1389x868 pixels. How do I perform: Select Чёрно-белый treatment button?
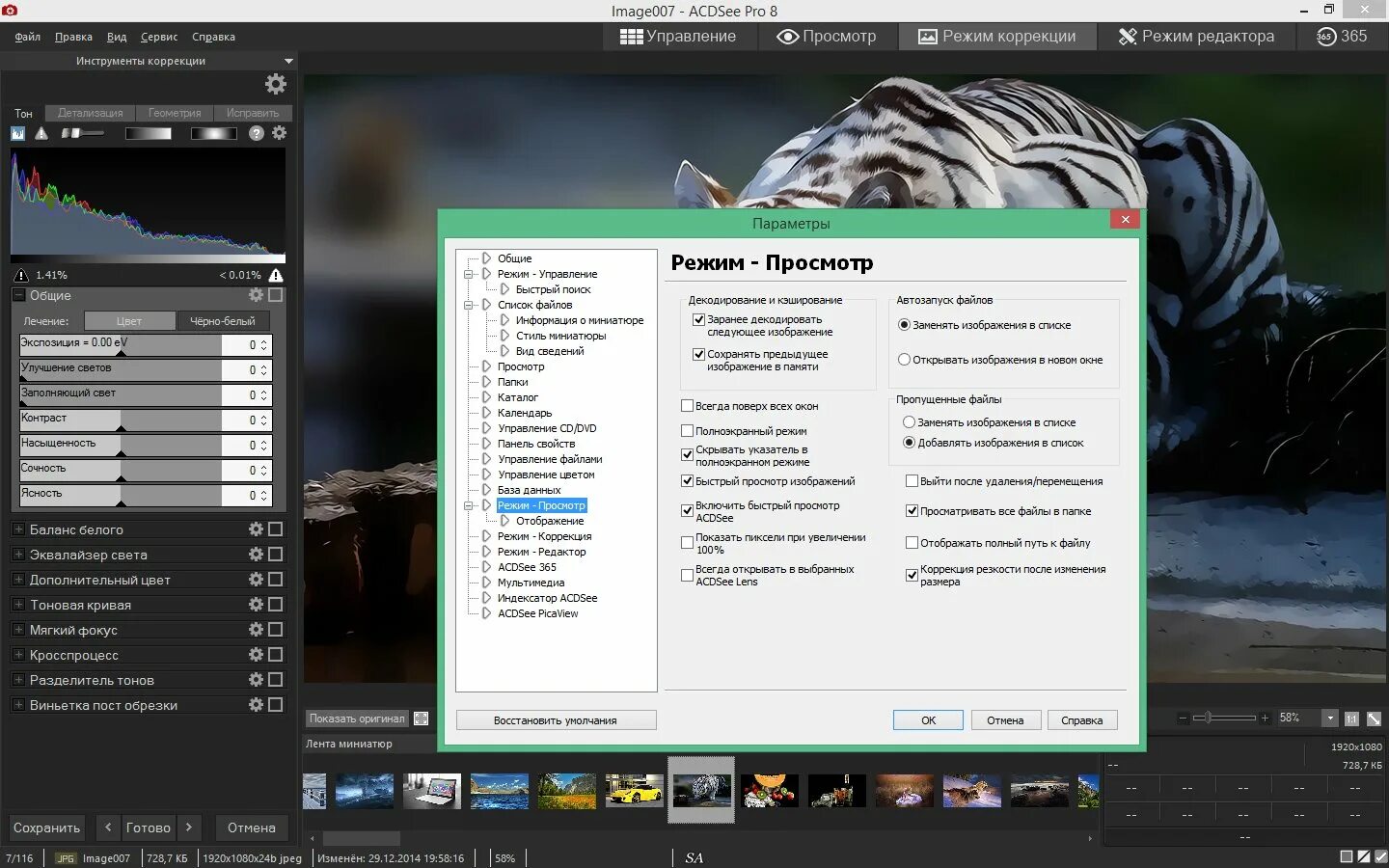pyautogui.click(x=223, y=321)
